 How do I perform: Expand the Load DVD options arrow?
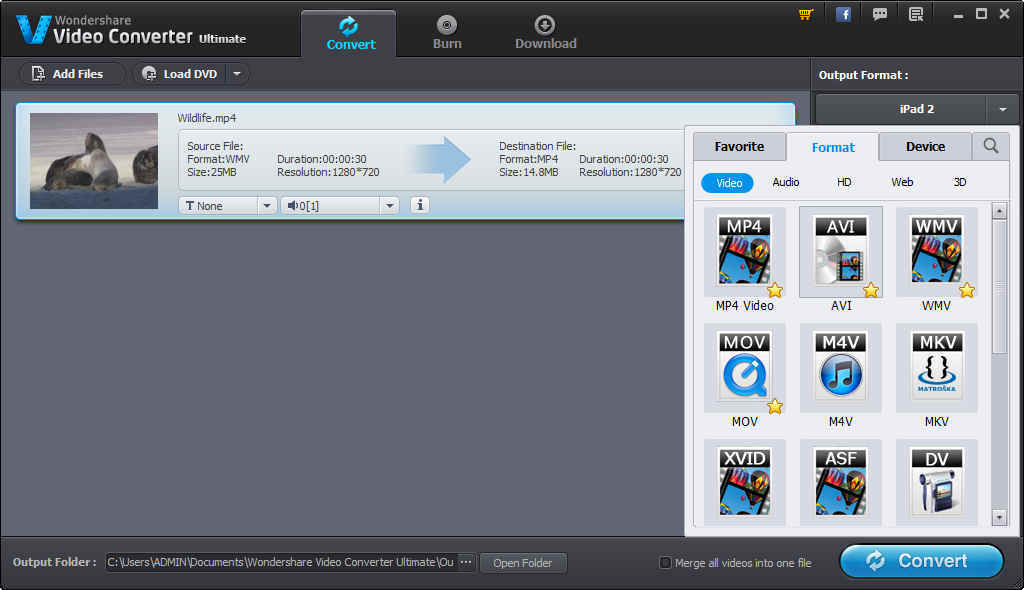pos(237,73)
